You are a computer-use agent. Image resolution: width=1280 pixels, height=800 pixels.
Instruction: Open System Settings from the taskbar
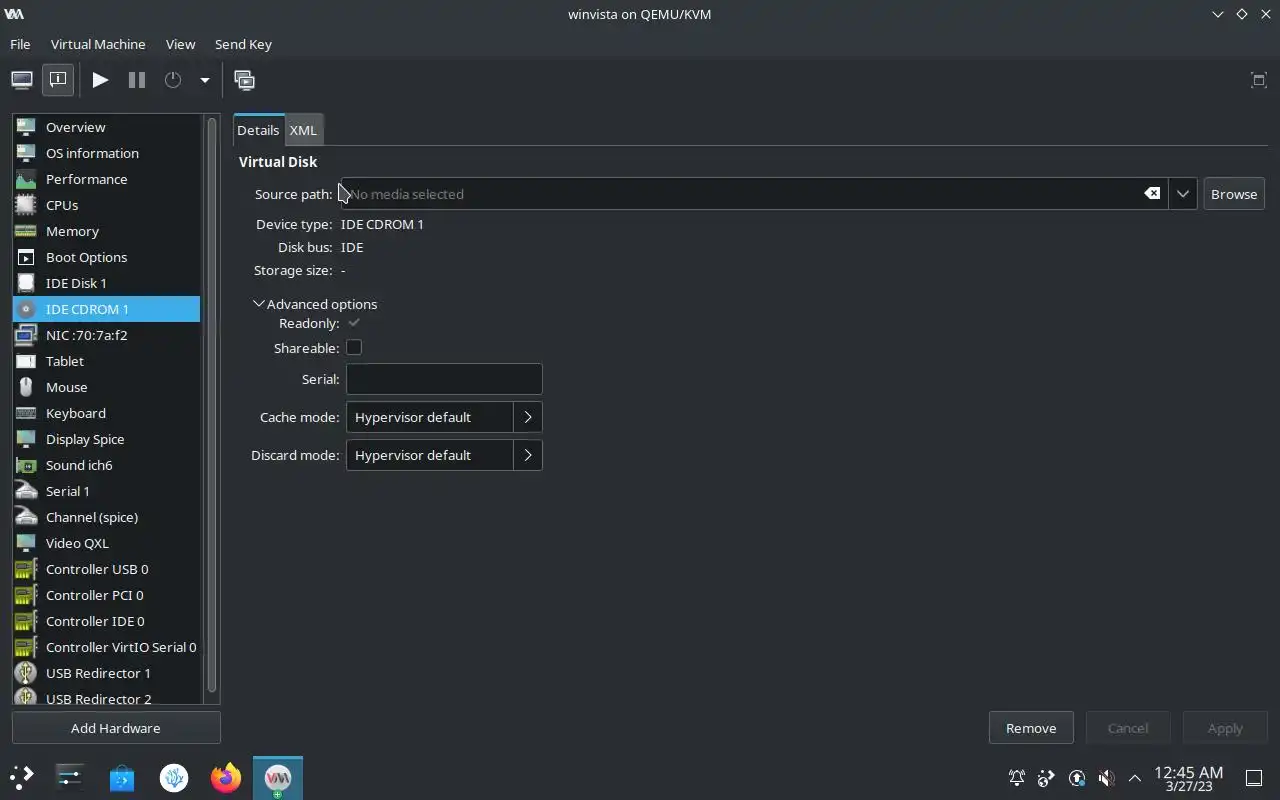click(x=70, y=777)
